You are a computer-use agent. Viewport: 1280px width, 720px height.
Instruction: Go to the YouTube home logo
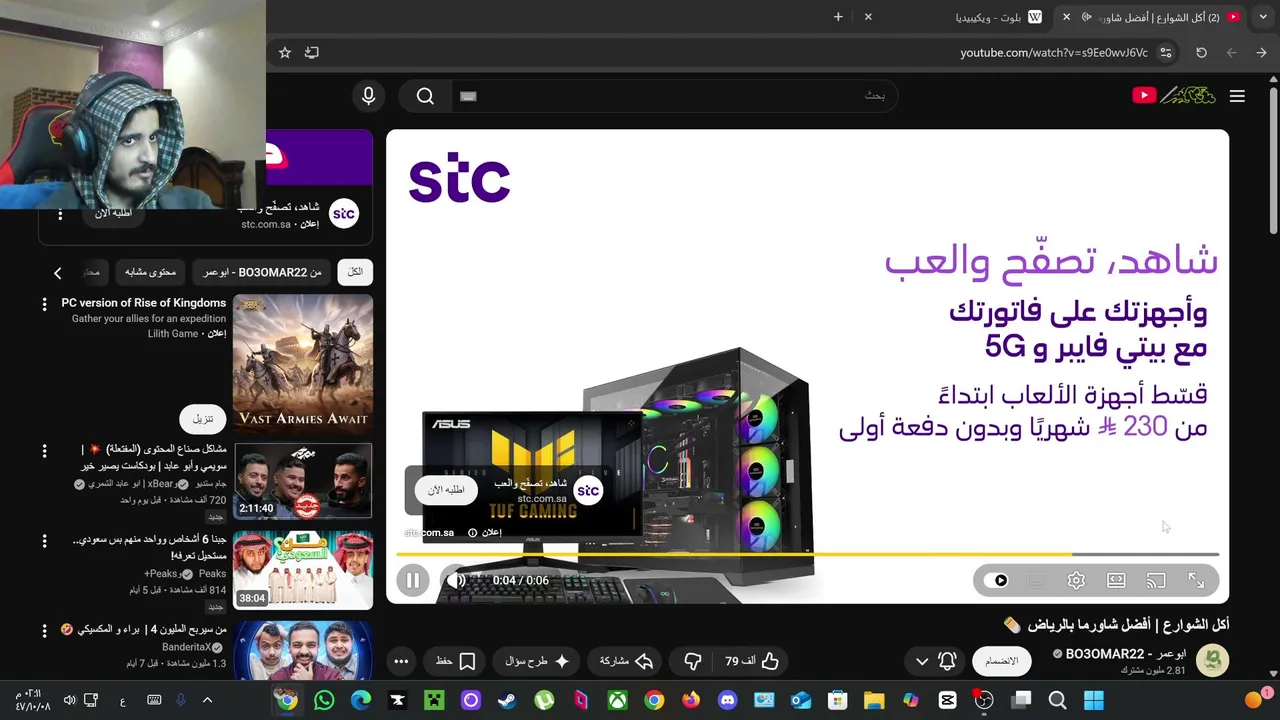click(1174, 95)
